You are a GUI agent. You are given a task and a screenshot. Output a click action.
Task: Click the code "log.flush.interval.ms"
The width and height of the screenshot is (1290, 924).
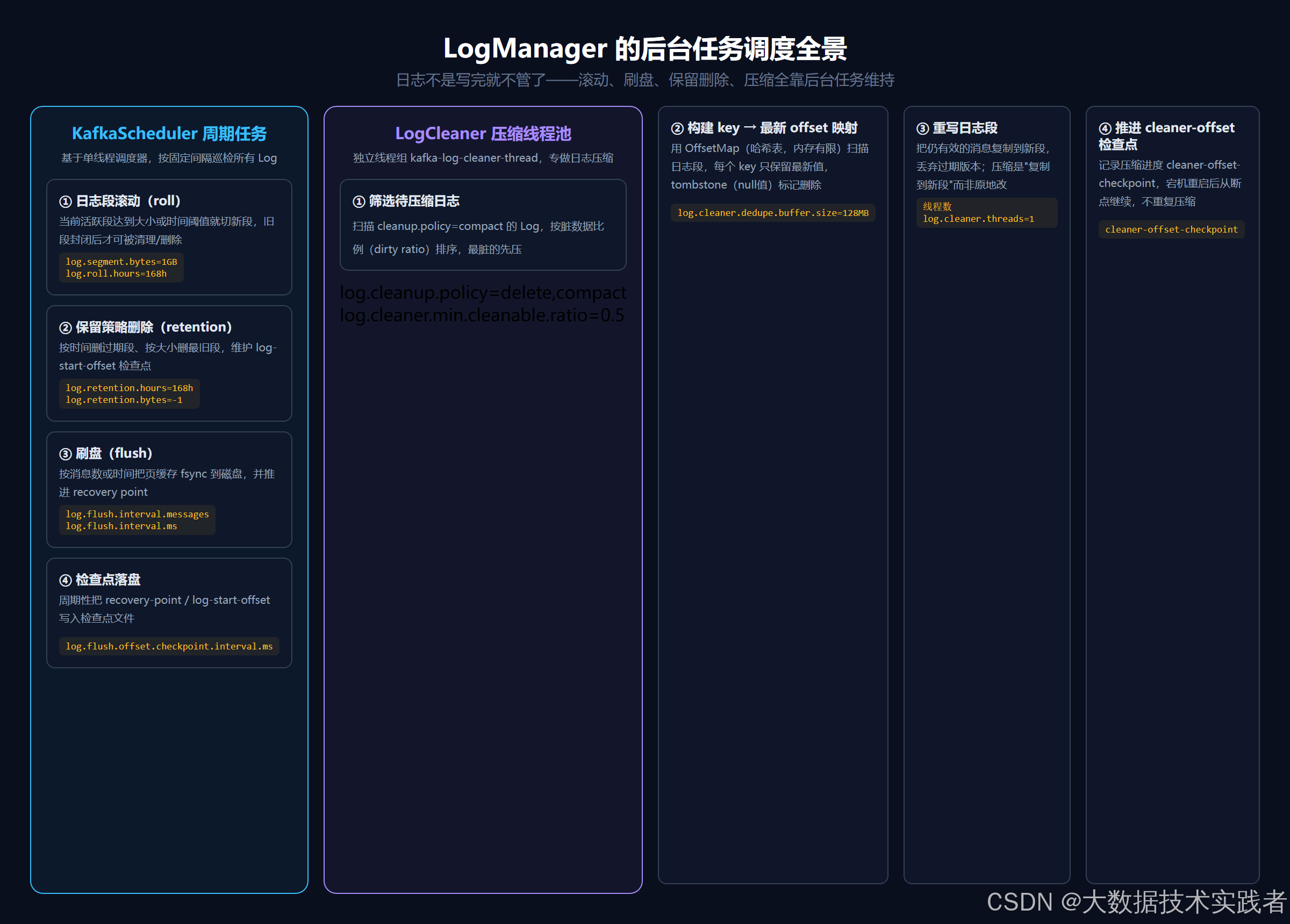click(x=121, y=526)
